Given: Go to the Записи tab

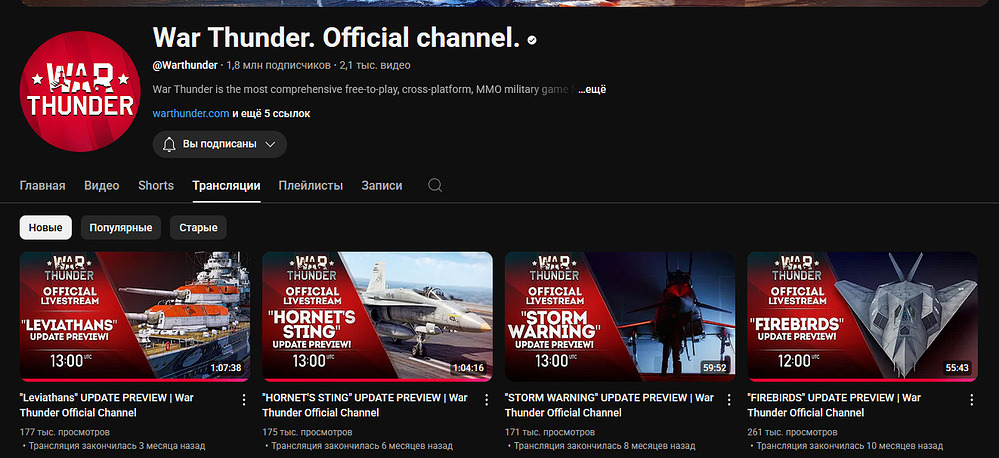Looking at the screenshot, I should (382, 185).
